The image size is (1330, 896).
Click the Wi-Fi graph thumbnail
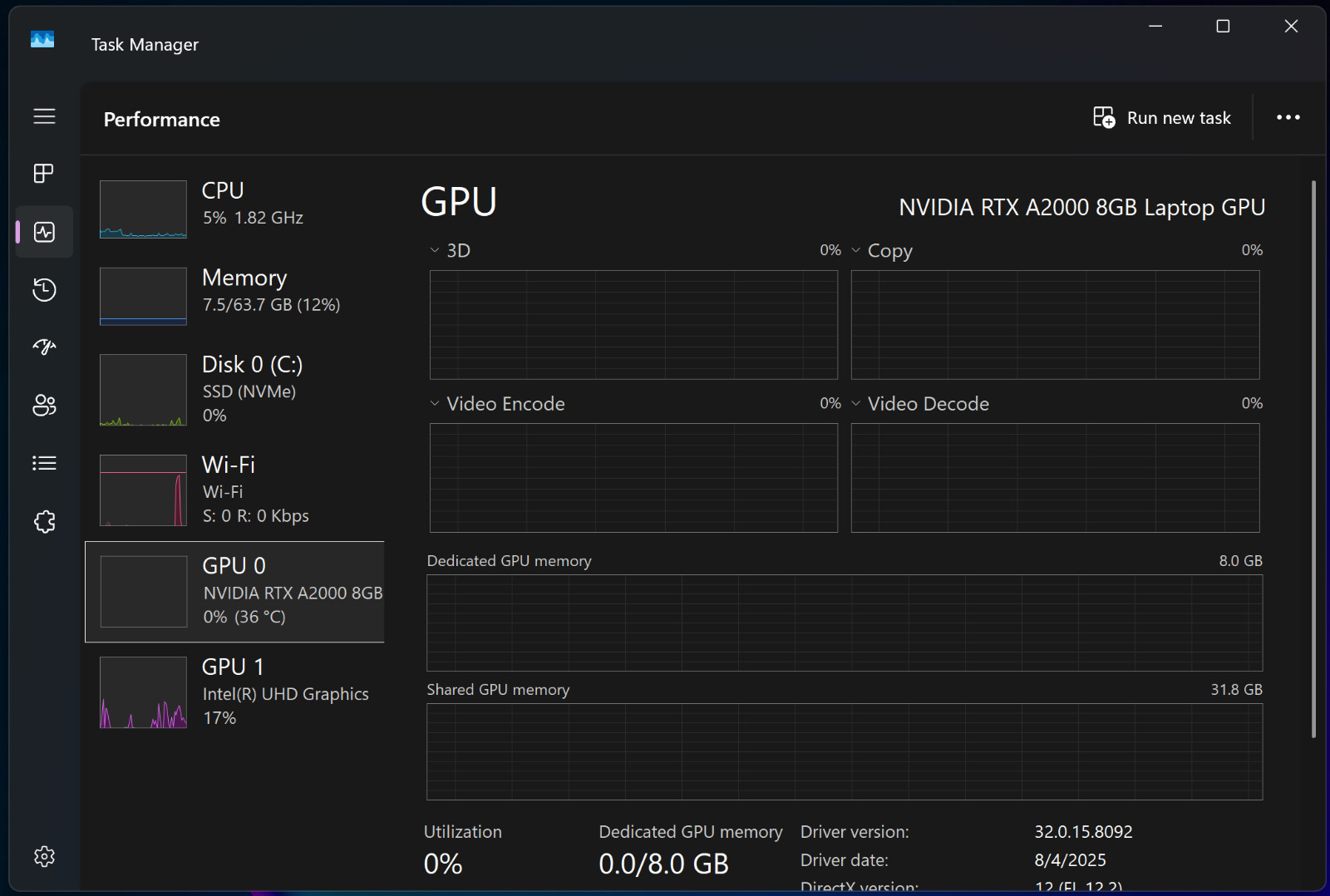[143, 490]
